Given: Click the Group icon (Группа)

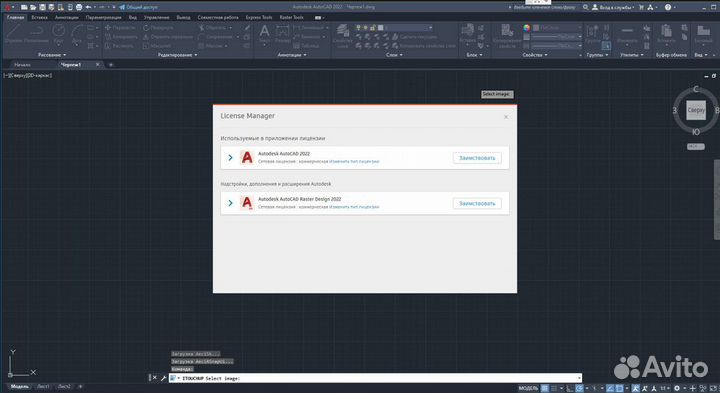Looking at the screenshot, I should pyautogui.click(x=593, y=34).
